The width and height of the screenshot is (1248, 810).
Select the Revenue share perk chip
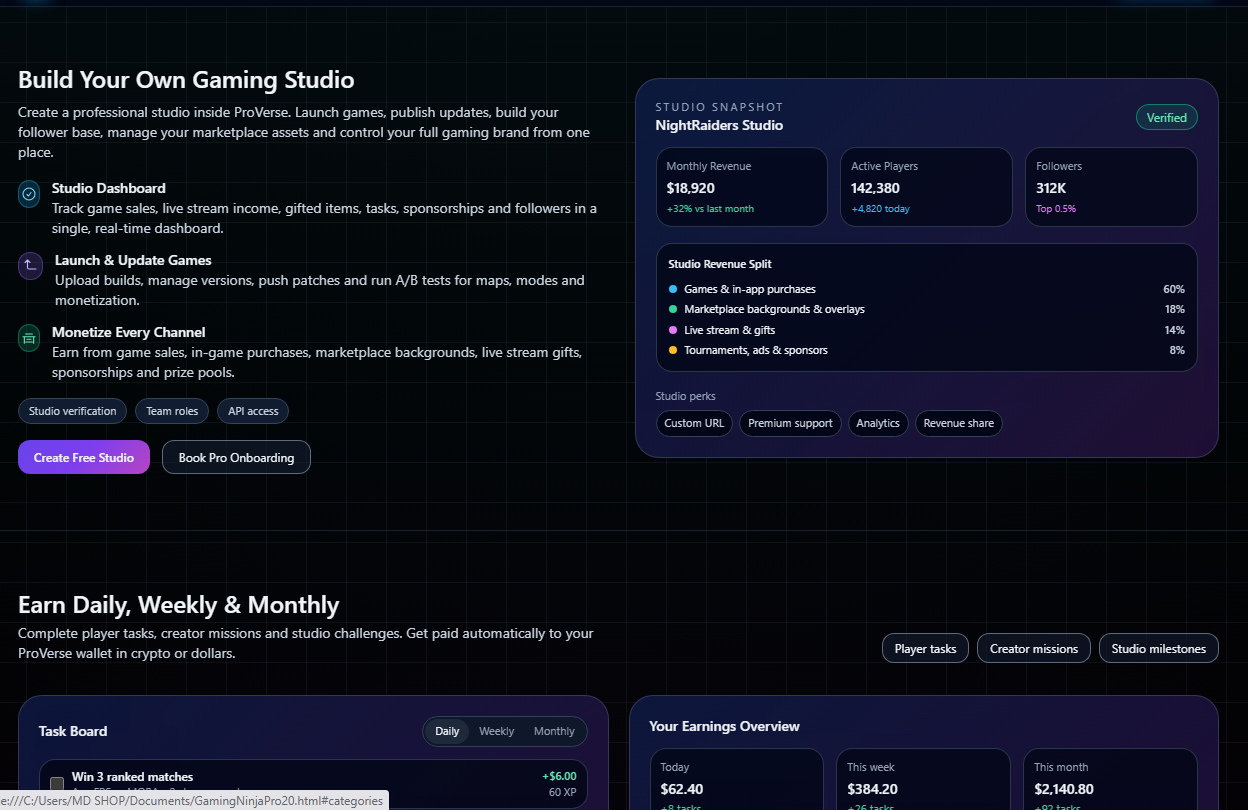coord(958,423)
